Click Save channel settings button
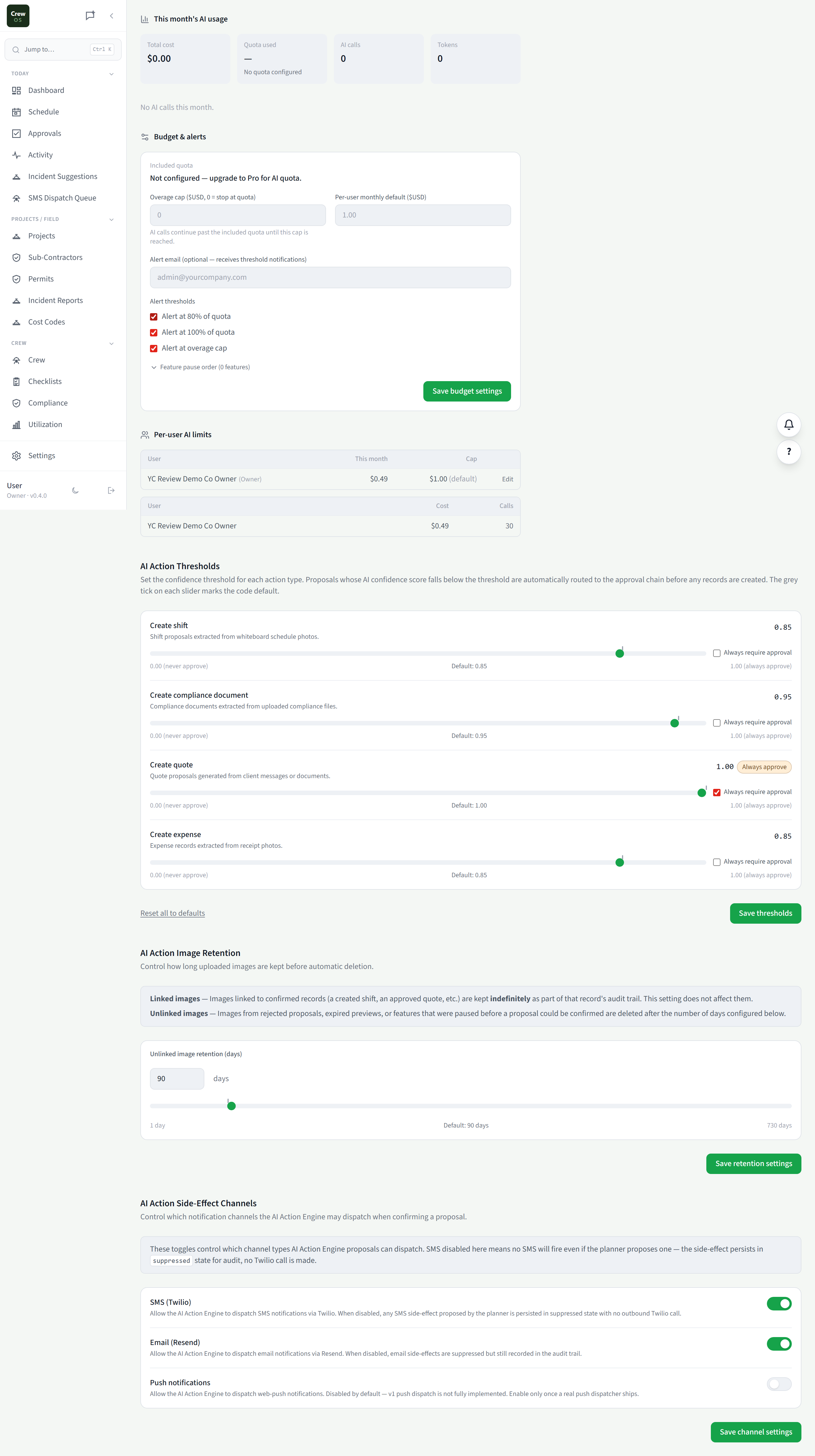Screen dimensions: 815x1456 (755, 1432)
